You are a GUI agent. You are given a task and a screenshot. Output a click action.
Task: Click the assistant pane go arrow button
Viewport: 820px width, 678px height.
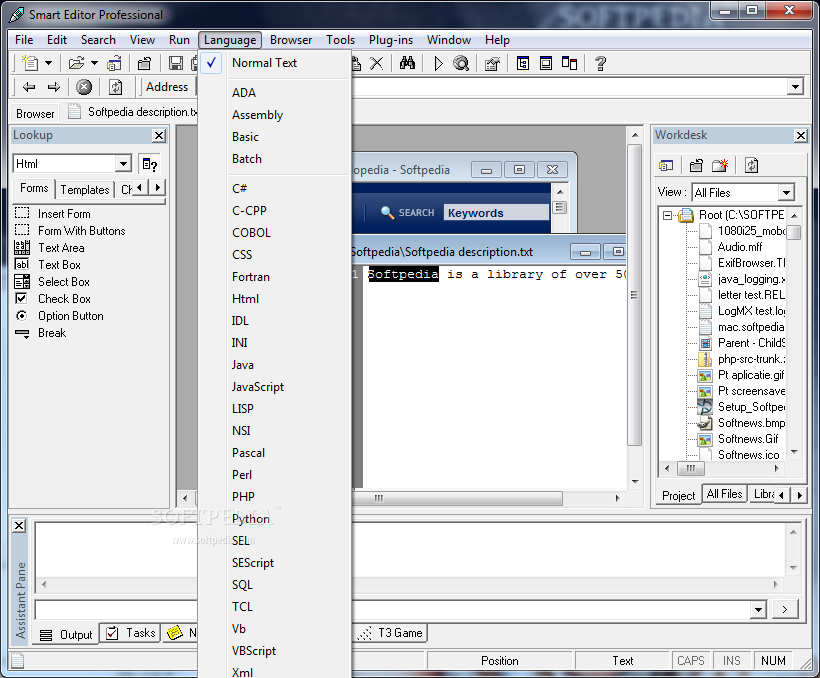pyautogui.click(x=784, y=609)
